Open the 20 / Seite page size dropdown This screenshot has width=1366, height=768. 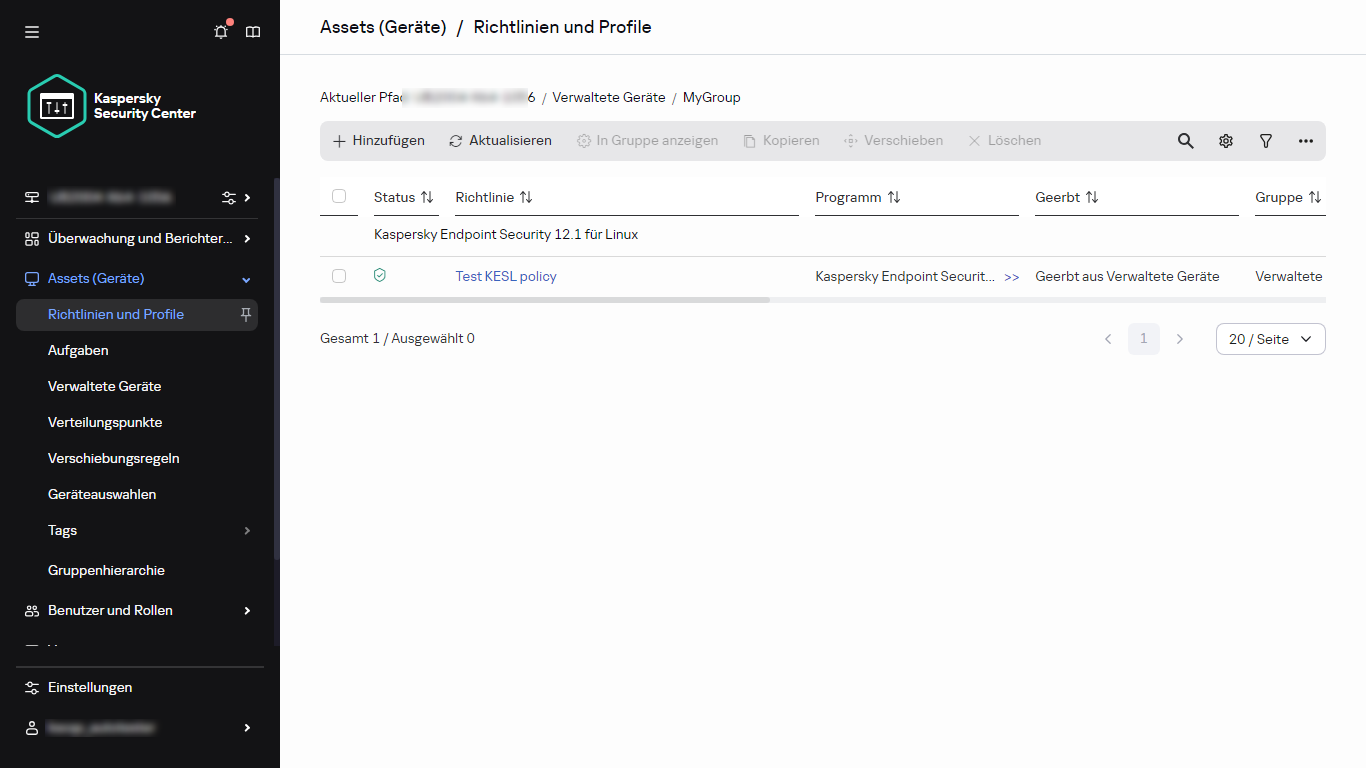1270,339
